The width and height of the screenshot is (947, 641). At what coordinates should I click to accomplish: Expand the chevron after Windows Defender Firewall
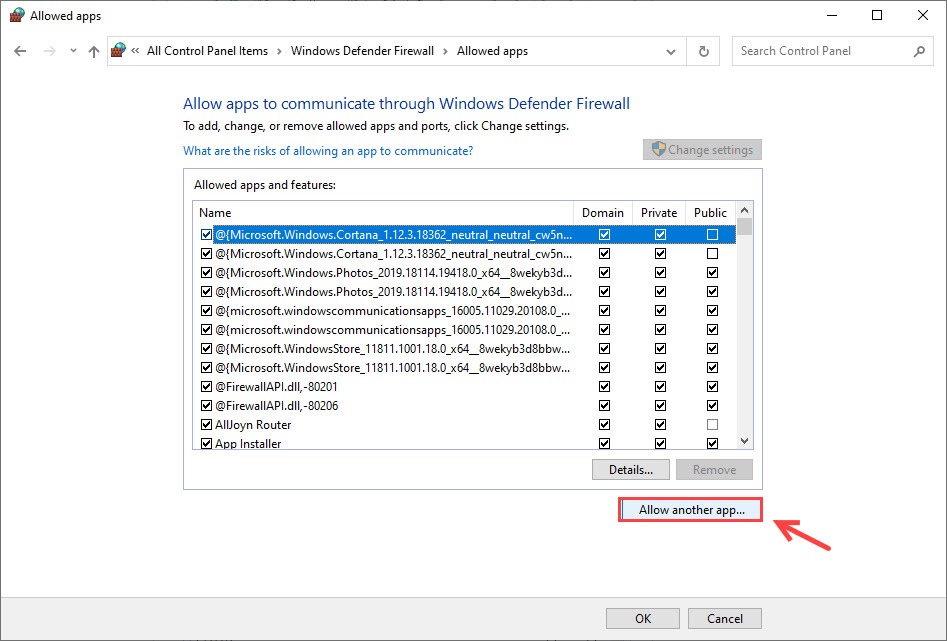click(445, 51)
